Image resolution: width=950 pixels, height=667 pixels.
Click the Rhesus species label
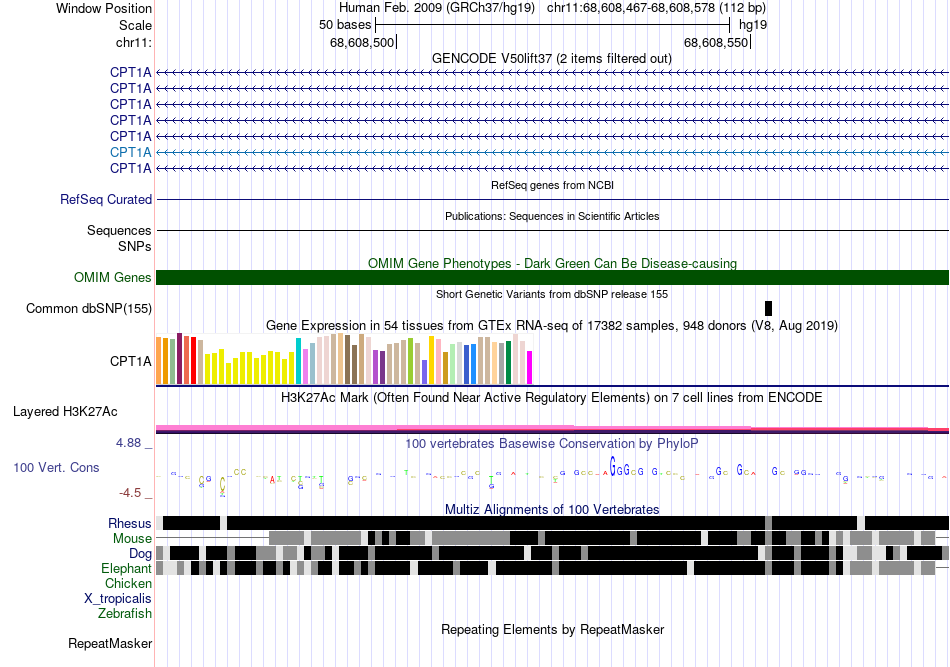(x=130, y=523)
